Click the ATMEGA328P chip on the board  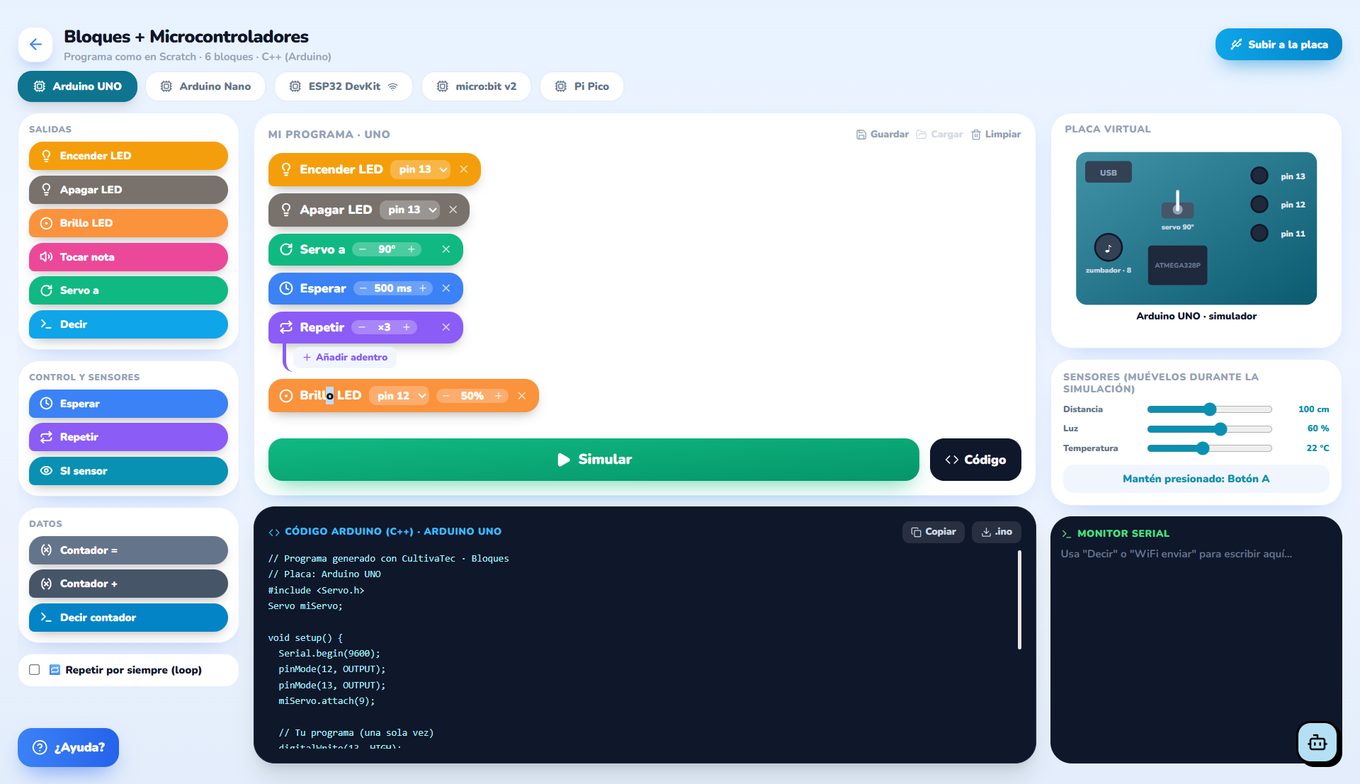(x=1177, y=265)
